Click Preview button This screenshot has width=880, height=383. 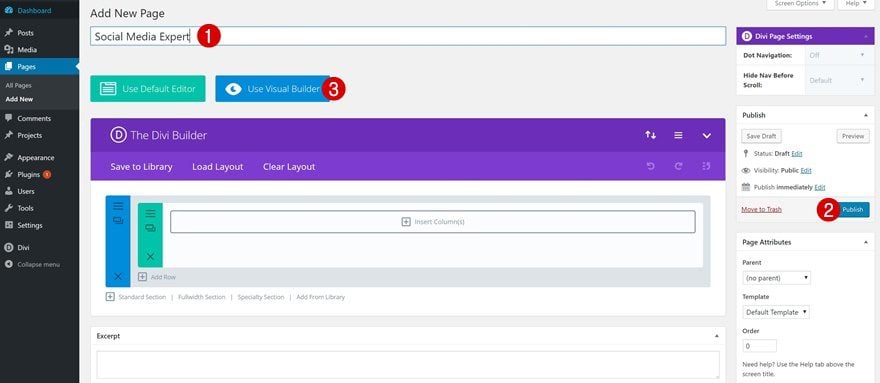[853, 136]
